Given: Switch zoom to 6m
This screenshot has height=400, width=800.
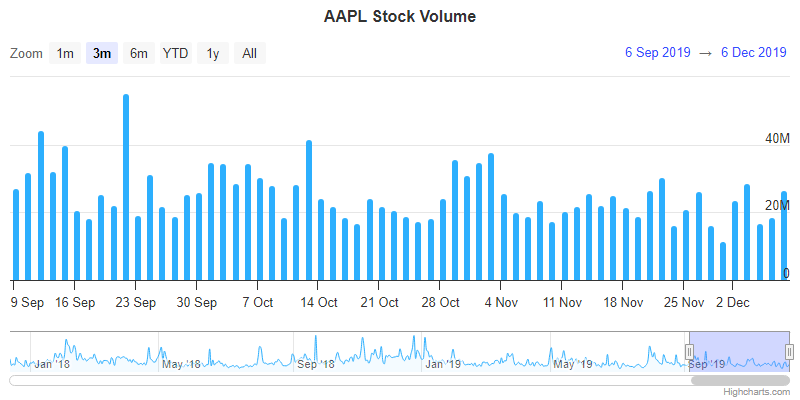Looking at the screenshot, I should 139,53.
